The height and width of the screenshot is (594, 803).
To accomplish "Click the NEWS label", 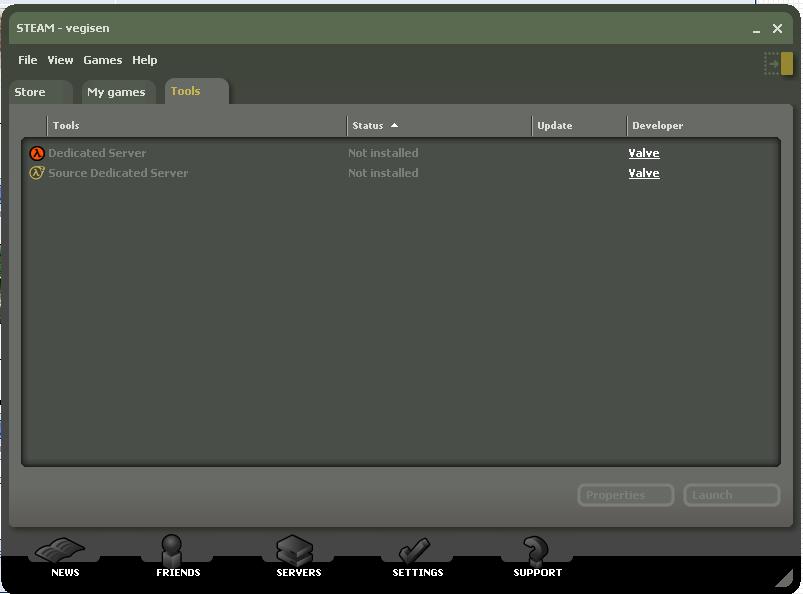I will click(x=65, y=572).
